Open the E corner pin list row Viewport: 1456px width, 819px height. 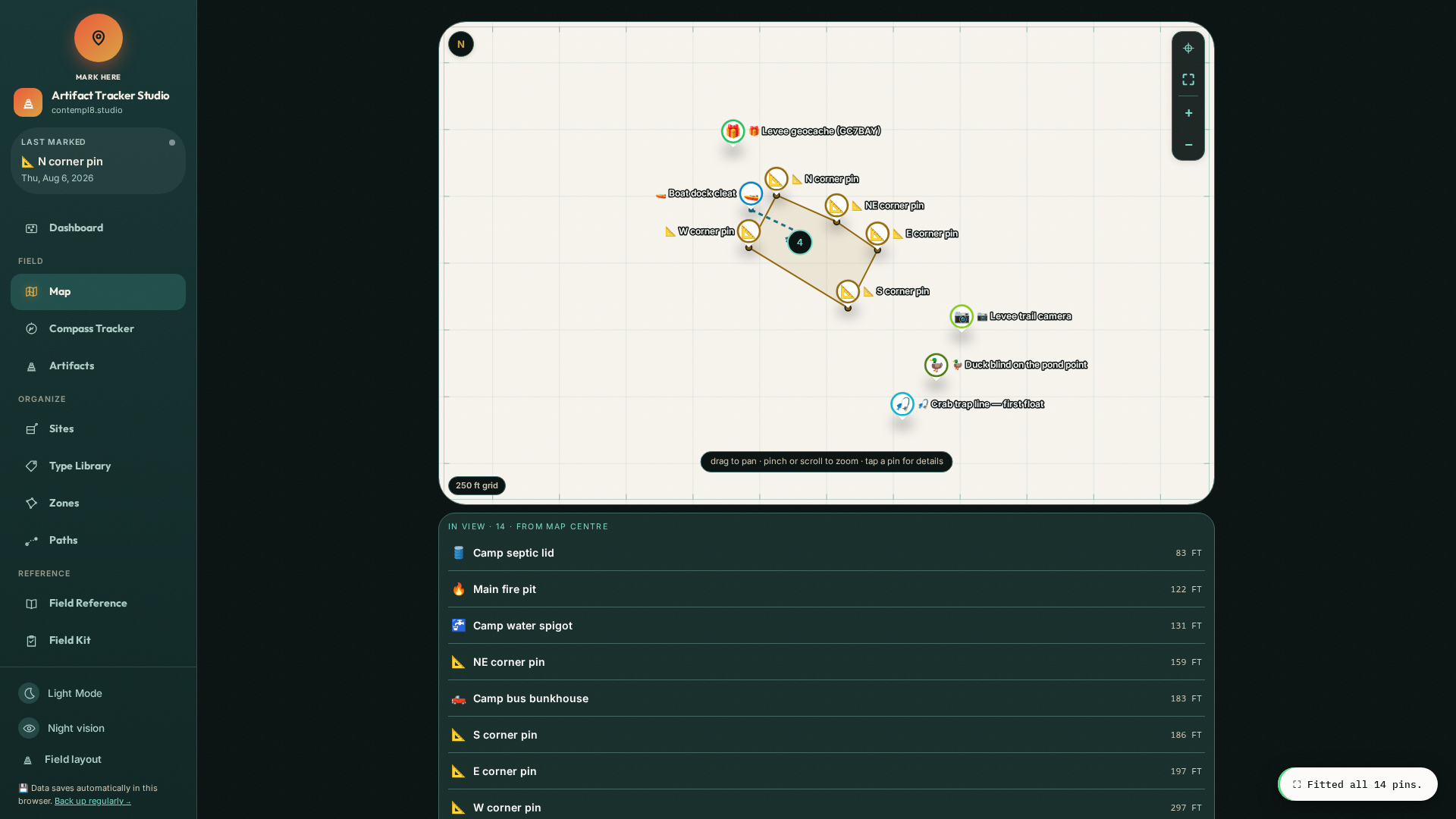tap(827, 771)
